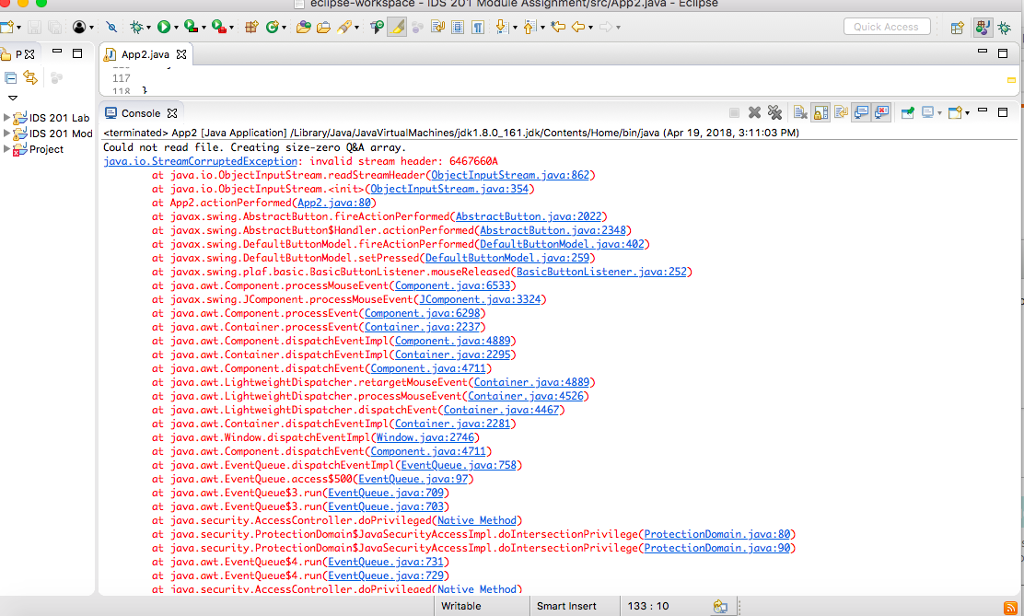
Task: Expand the IDS 201 Lab project
Action: [6, 117]
